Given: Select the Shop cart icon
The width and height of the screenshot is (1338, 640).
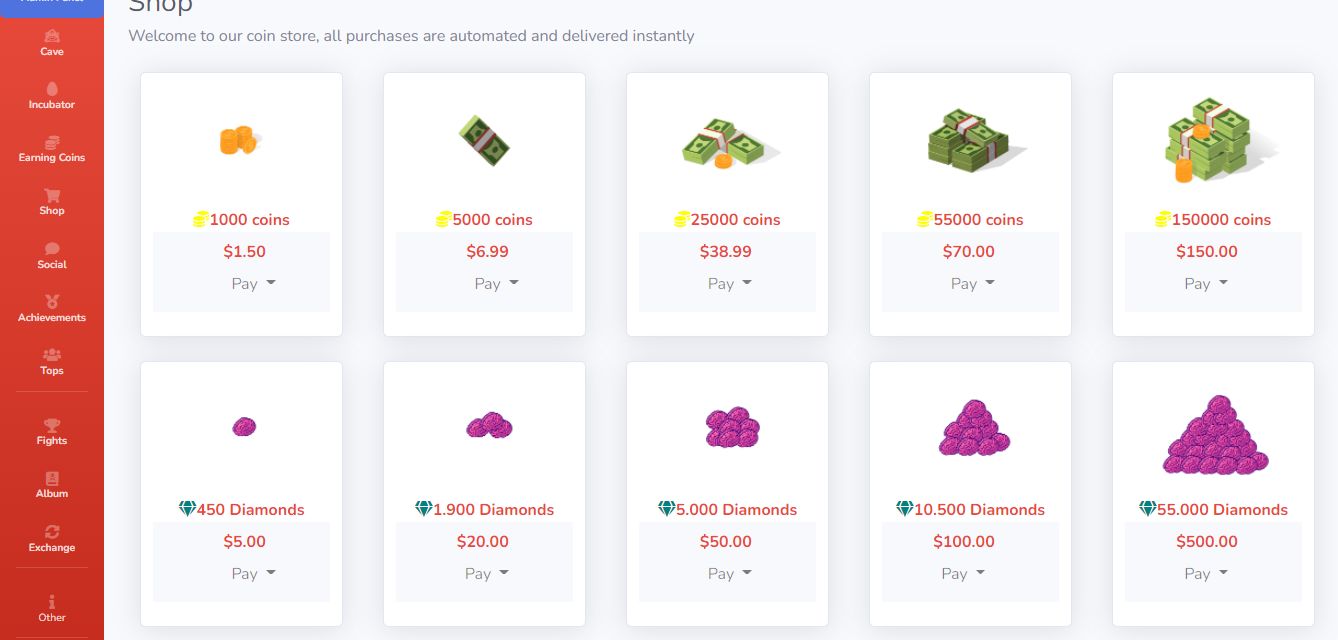Looking at the screenshot, I should coord(52,195).
